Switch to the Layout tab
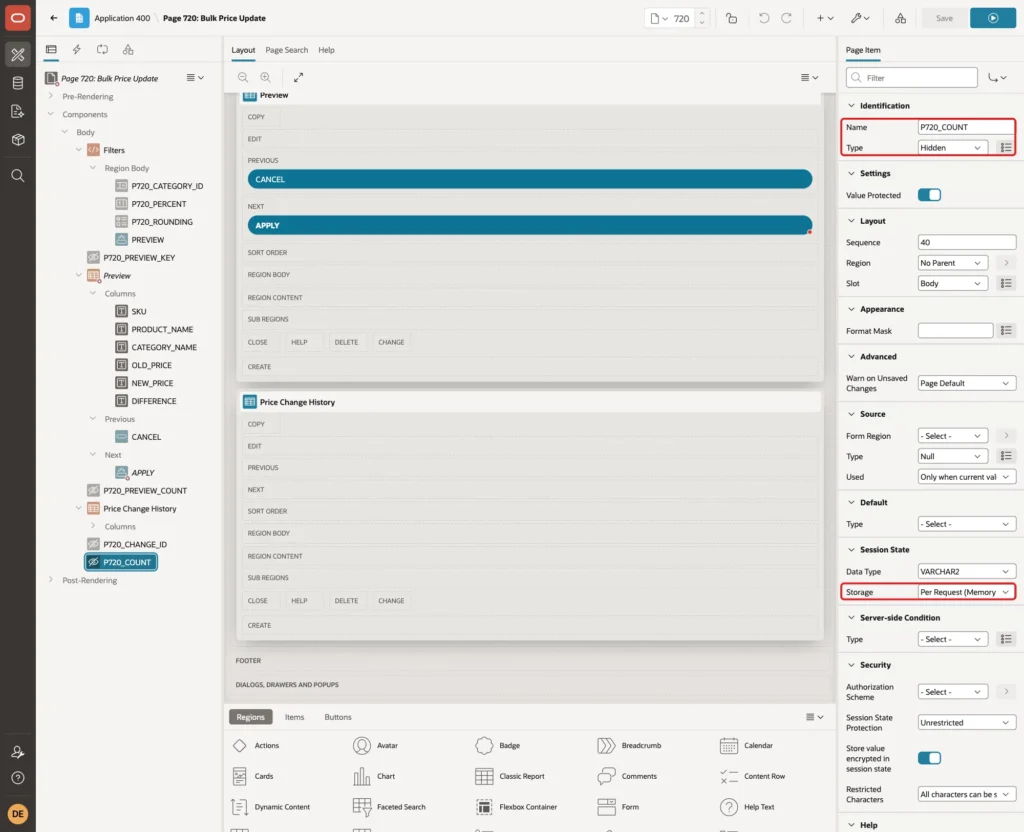The width and height of the screenshot is (1024, 832). coord(243,50)
